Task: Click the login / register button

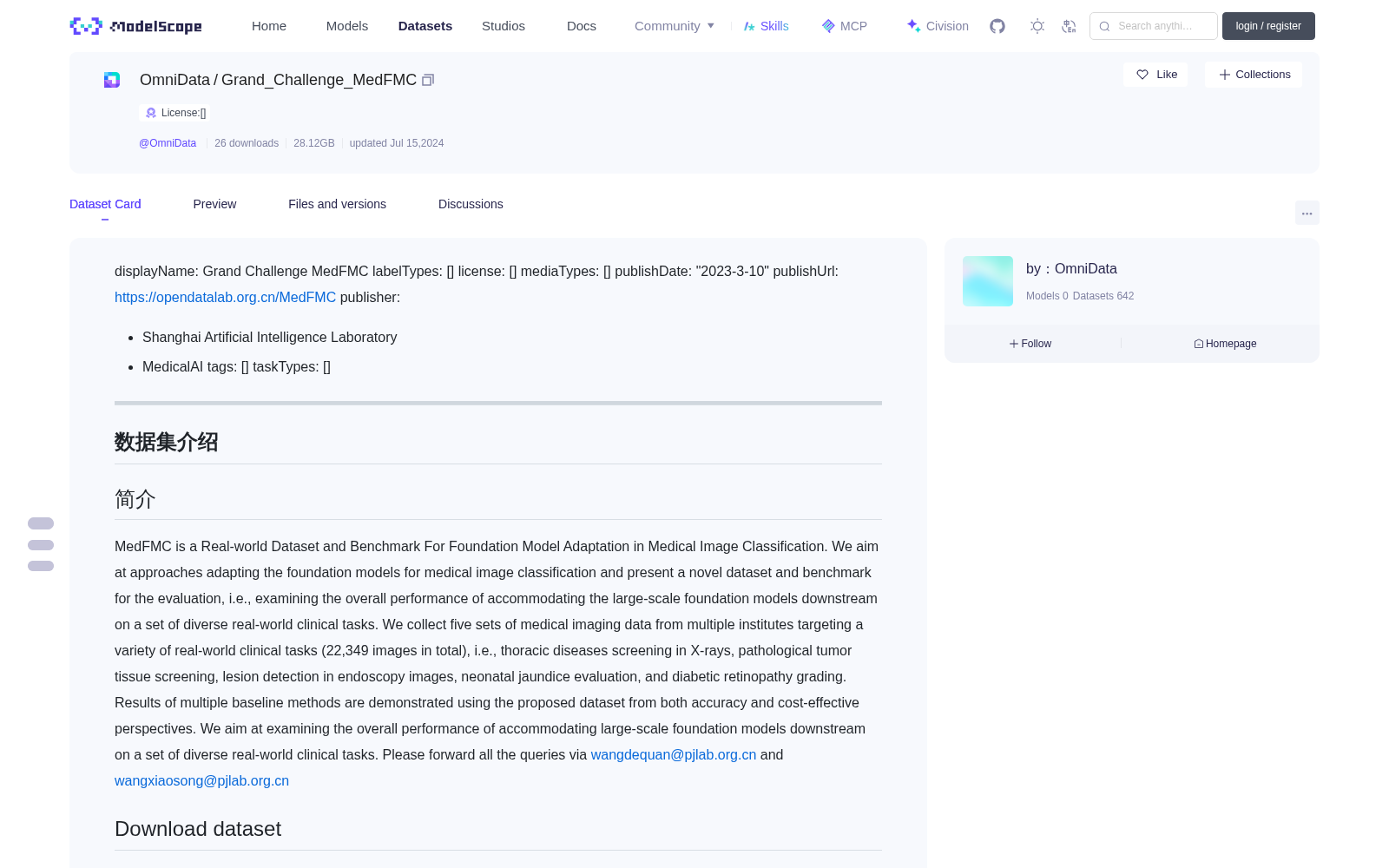Action: tap(1268, 26)
